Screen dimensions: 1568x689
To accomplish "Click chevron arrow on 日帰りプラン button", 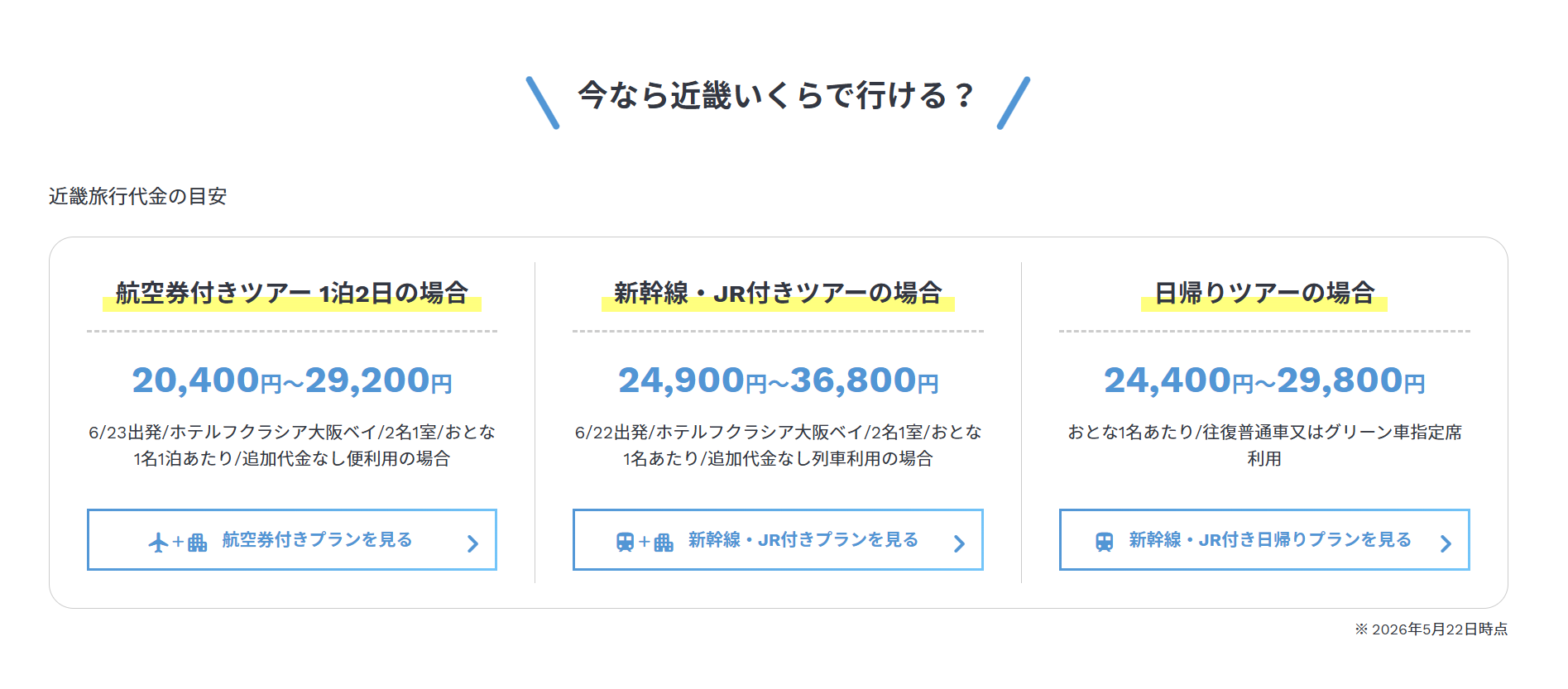I will tap(1446, 543).
